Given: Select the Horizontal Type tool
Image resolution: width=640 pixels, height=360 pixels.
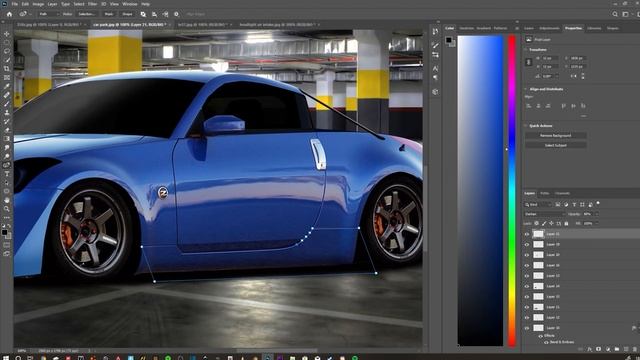Looking at the screenshot, I should tap(7, 174).
